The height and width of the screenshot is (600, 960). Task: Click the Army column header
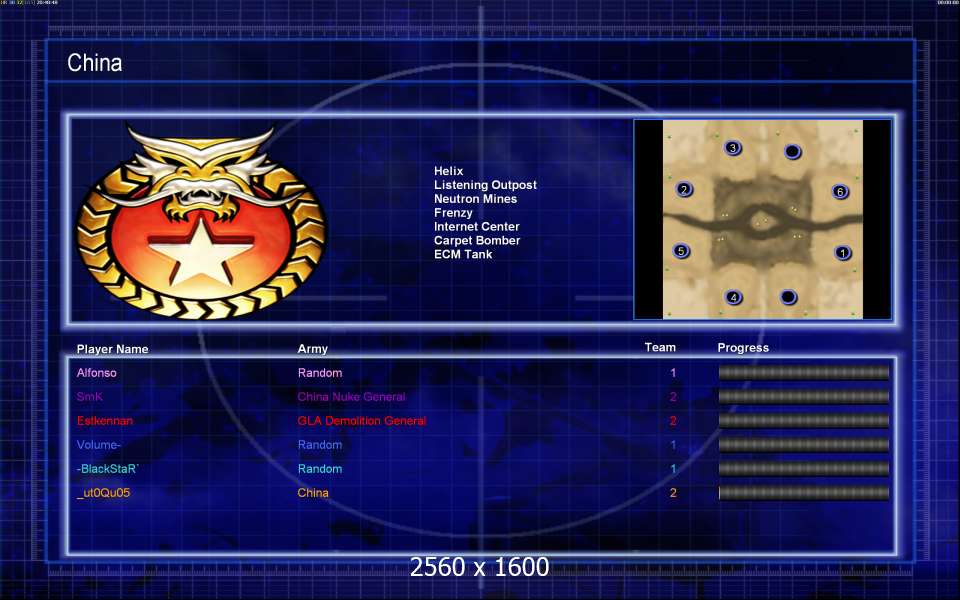[x=312, y=349]
